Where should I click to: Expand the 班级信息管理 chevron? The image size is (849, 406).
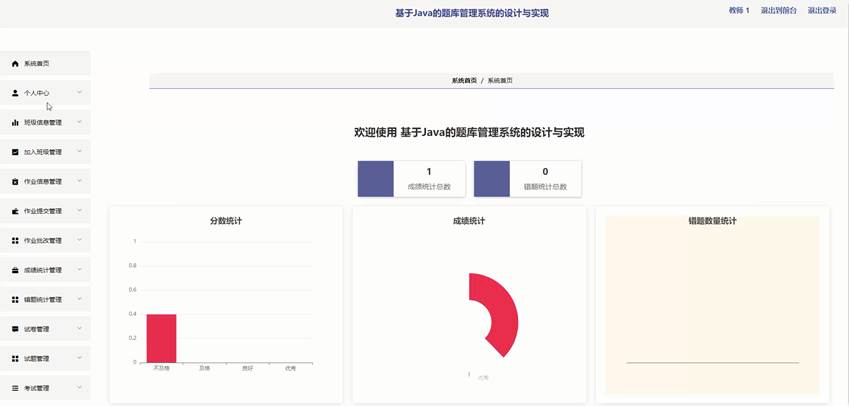(x=80, y=122)
